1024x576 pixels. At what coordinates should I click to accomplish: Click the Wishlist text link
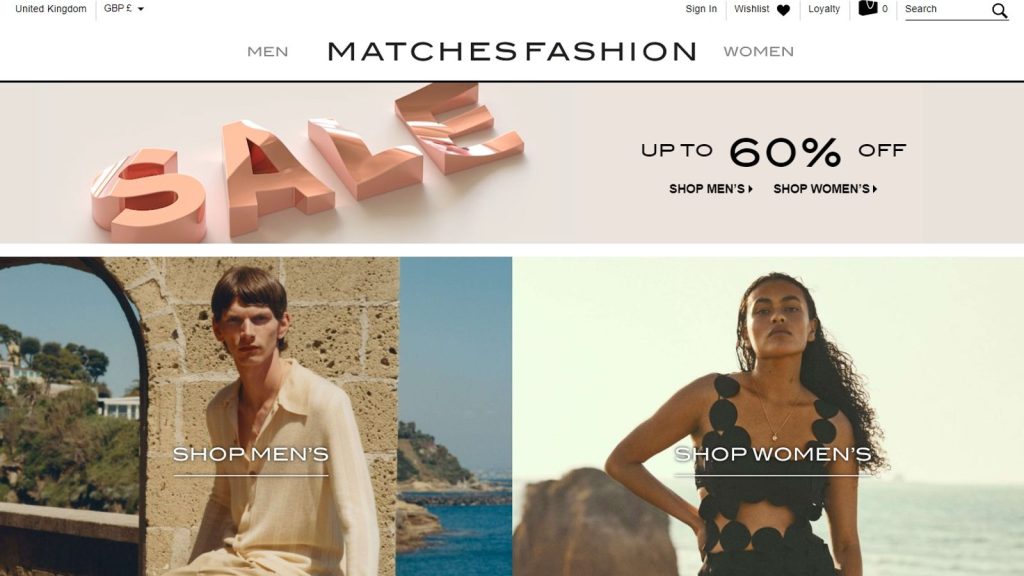(751, 8)
